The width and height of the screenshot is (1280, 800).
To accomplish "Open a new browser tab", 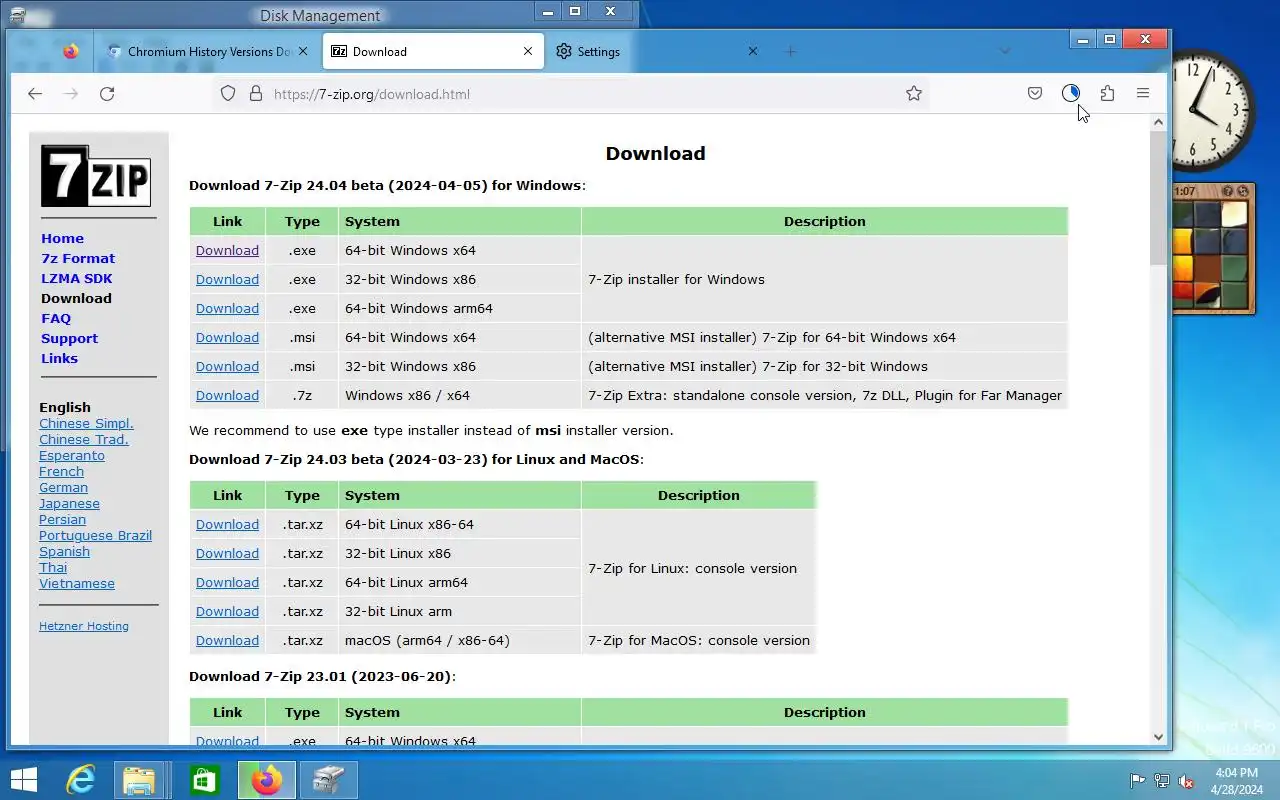I will coord(790,51).
